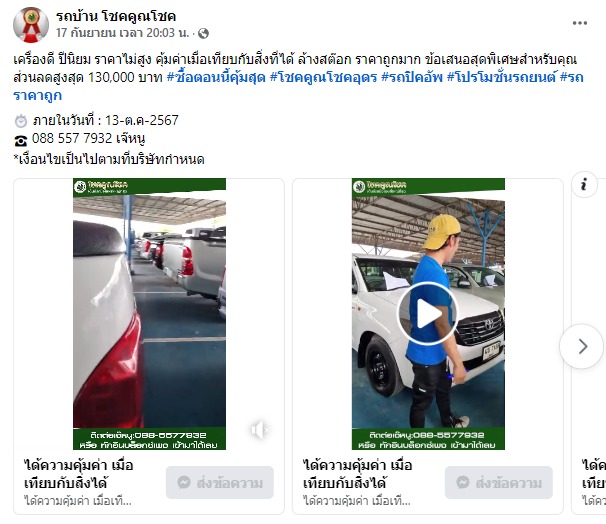Send message from the first card button

pos(220,482)
